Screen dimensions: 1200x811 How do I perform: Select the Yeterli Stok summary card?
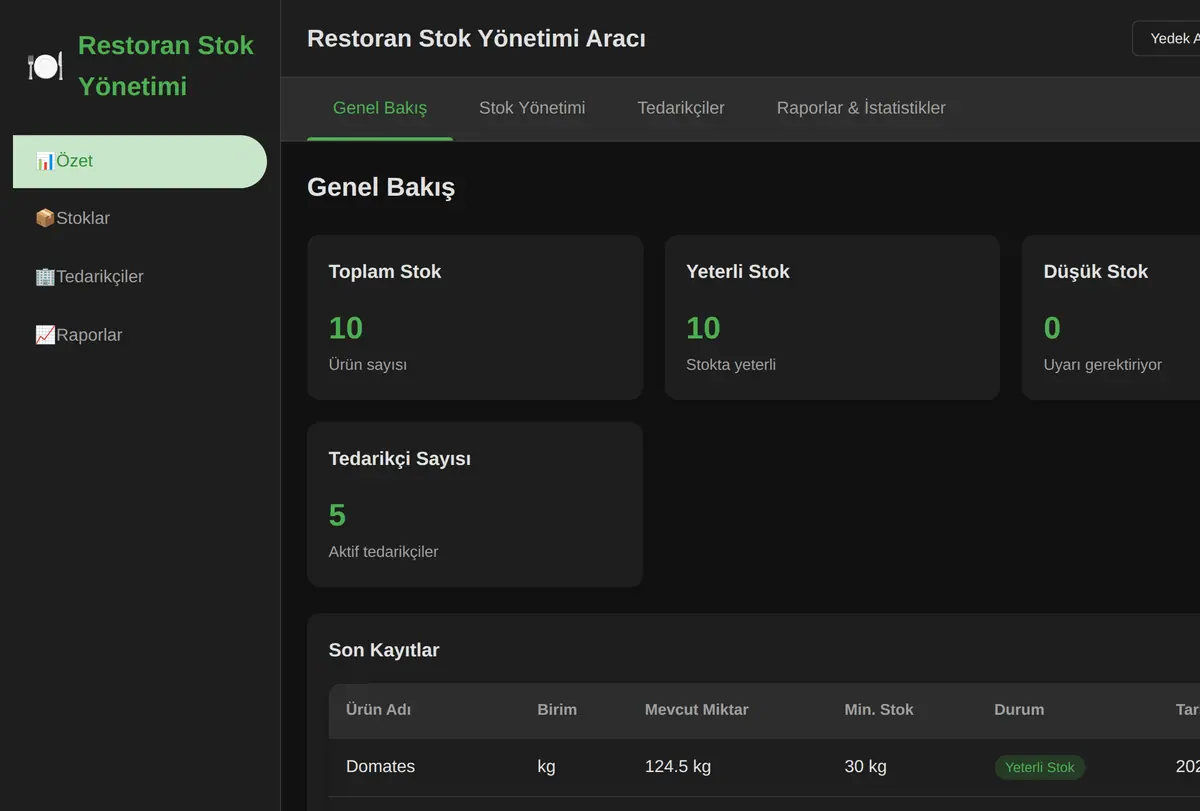[x=832, y=317]
